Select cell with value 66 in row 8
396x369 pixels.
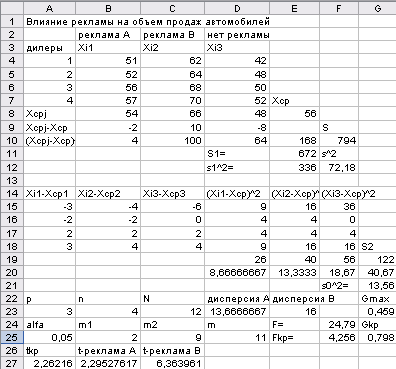[x=172, y=114]
